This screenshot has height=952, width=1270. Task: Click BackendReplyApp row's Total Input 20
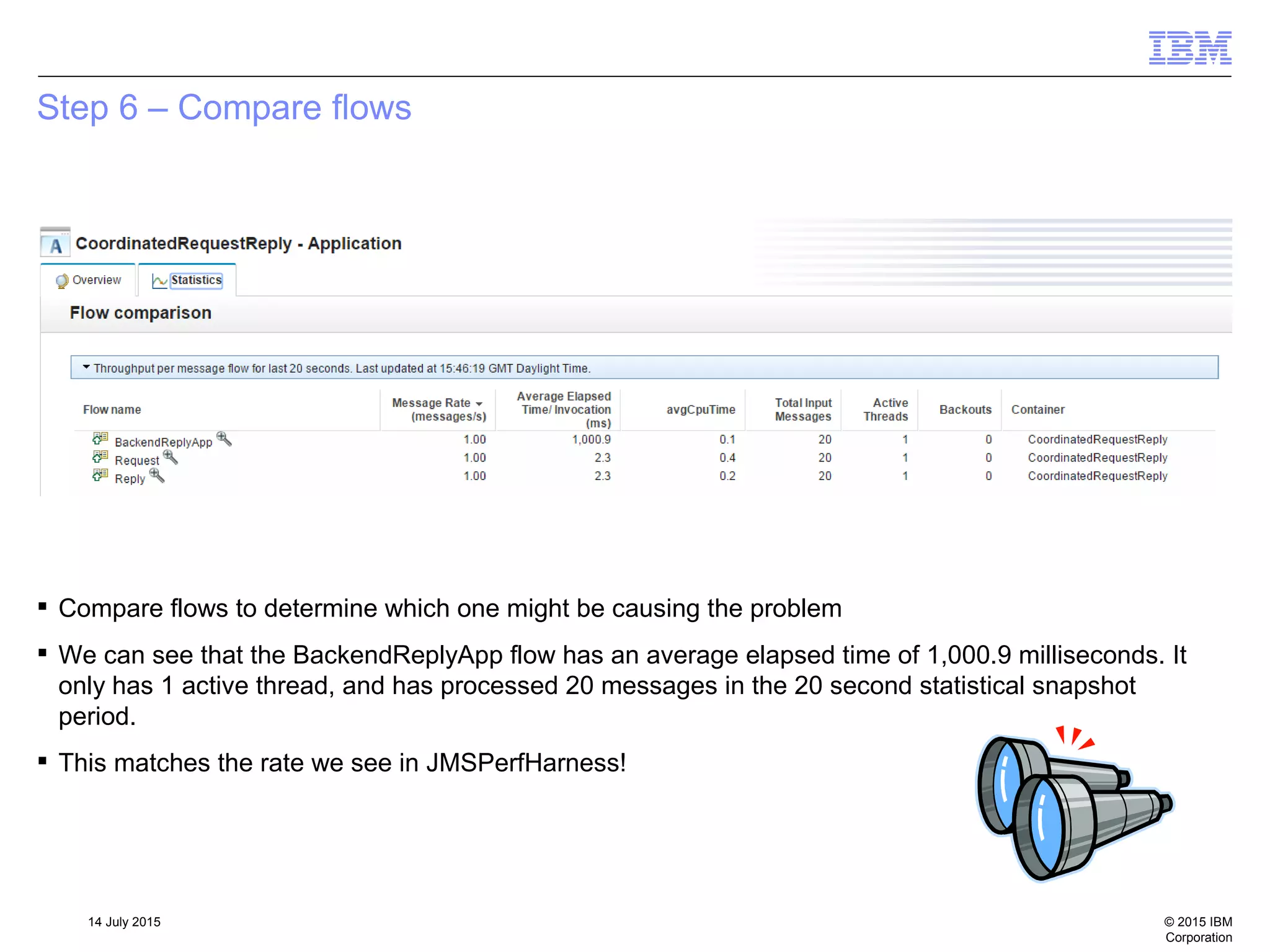click(x=825, y=439)
